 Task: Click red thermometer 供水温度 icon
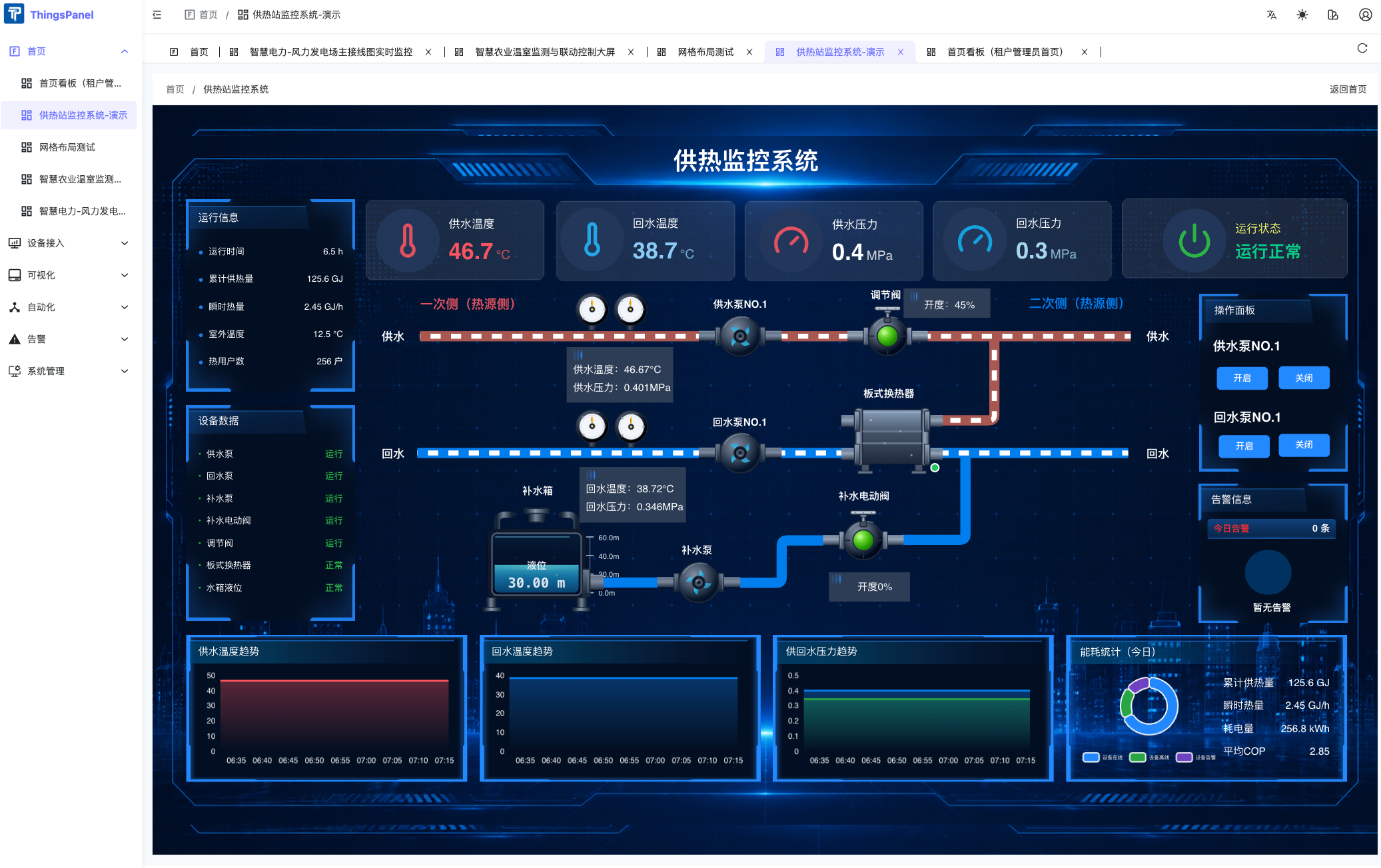point(408,240)
